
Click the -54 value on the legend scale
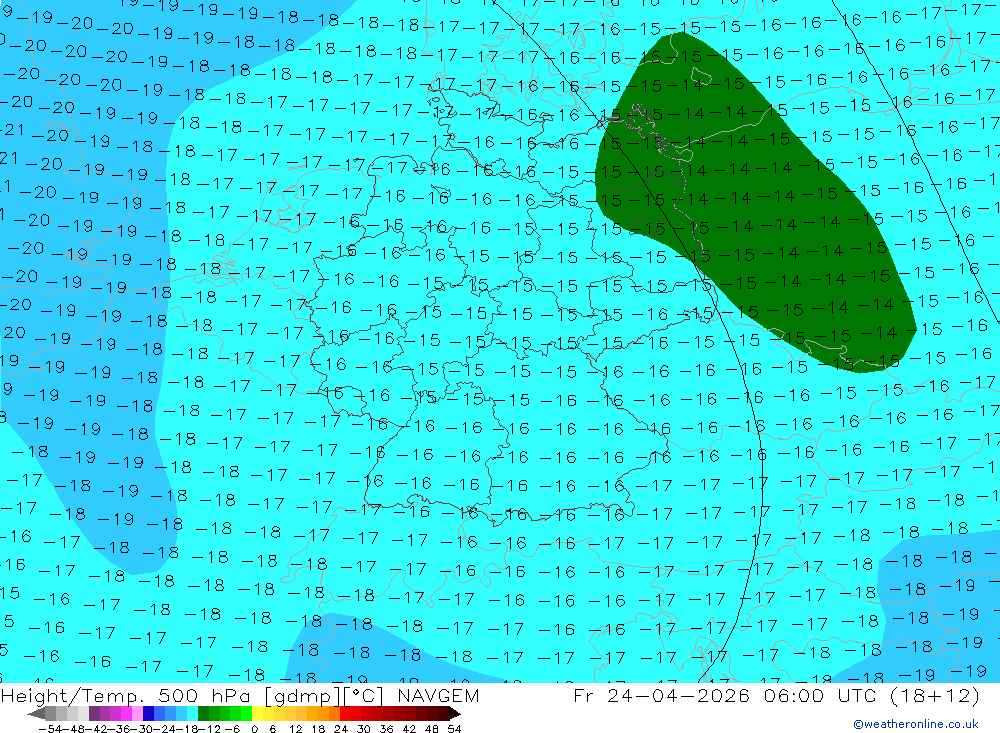(x=51, y=729)
